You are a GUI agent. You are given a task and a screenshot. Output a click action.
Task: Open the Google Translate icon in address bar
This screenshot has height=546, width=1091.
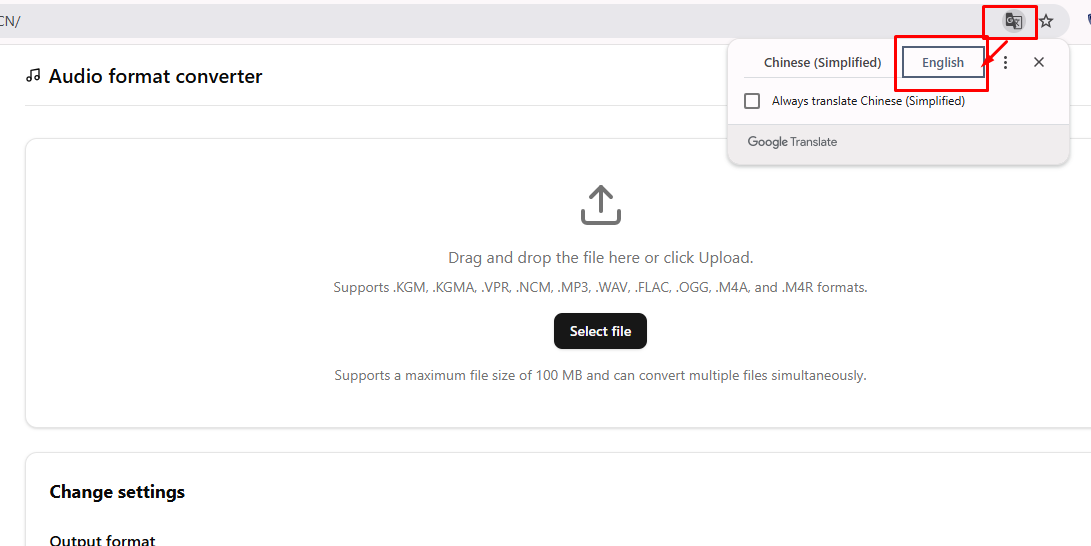(x=1014, y=21)
